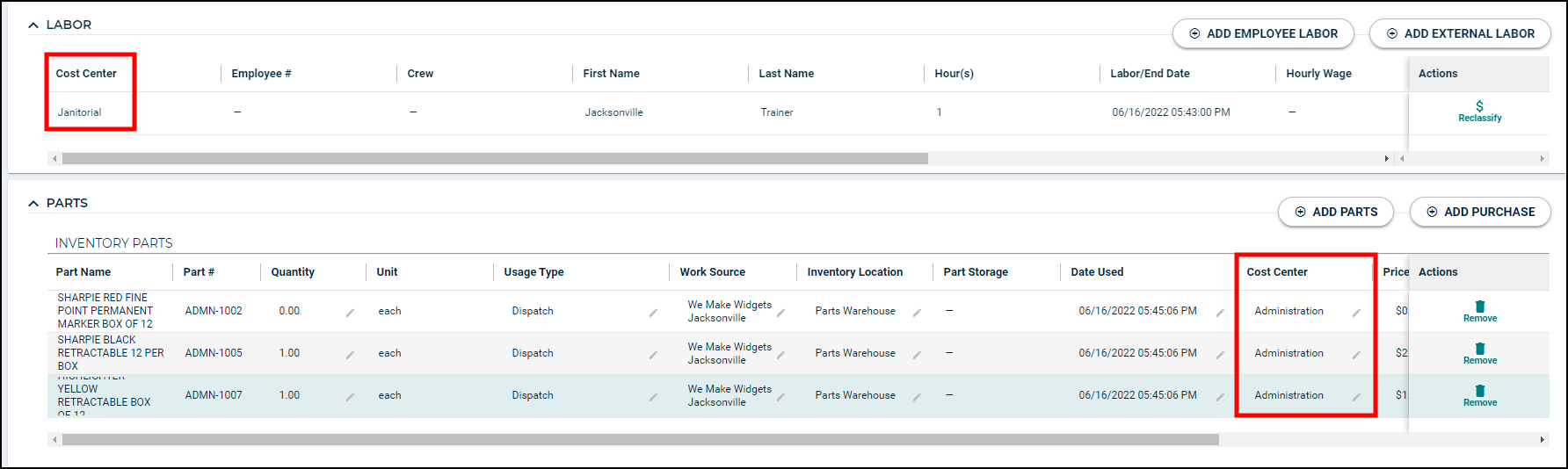The image size is (1568, 469).
Task: Reclassify the Janitorial labor entry
Action: tap(1480, 112)
